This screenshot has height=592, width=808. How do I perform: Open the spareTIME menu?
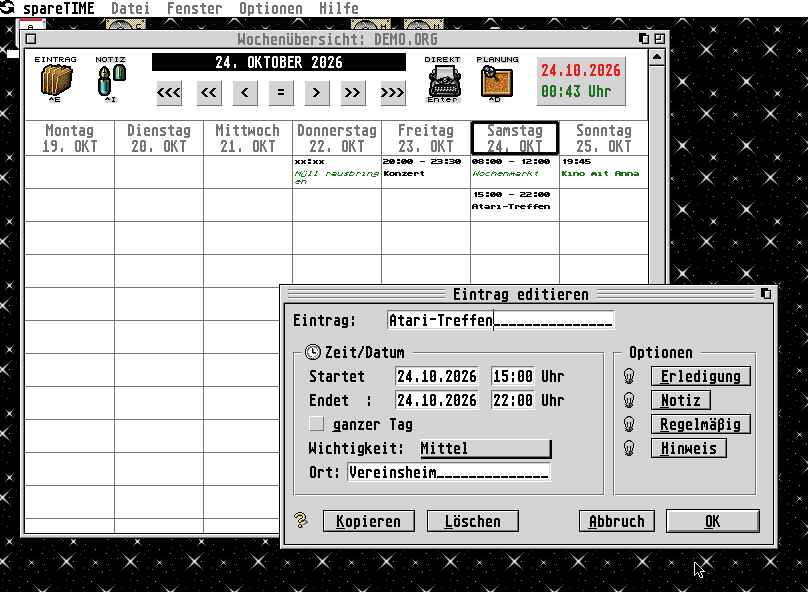[x=58, y=8]
